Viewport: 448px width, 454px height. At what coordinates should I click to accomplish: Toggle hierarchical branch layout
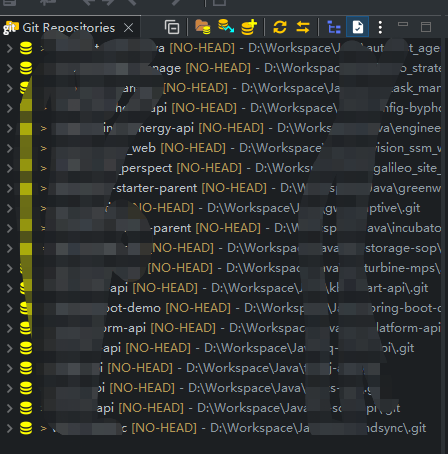tap(334, 27)
